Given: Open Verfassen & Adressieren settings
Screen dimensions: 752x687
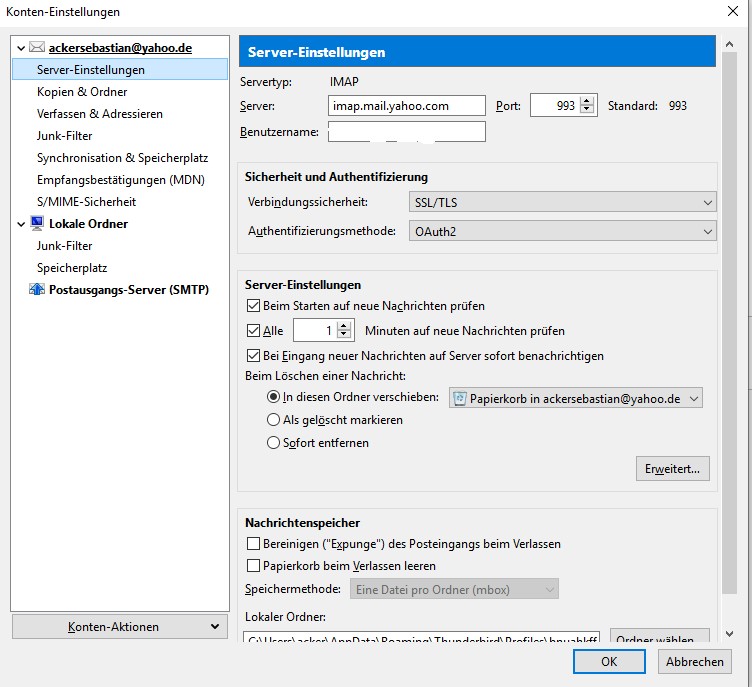Looking at the screenshot, I should coord(100,114).
